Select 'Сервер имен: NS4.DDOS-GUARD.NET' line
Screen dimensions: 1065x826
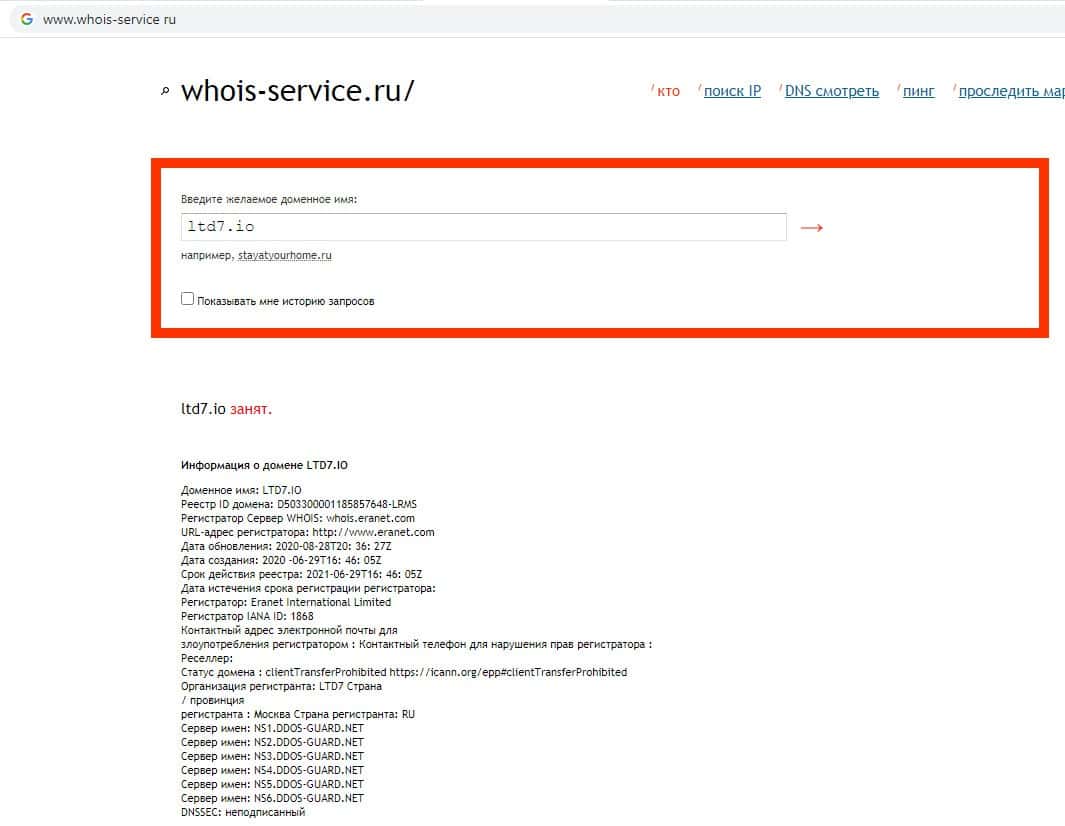coord(272,770)
